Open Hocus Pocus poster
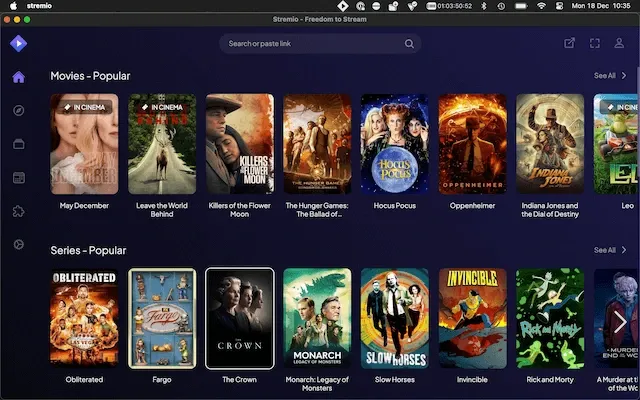The image size is (640, 400). (395, 144)
